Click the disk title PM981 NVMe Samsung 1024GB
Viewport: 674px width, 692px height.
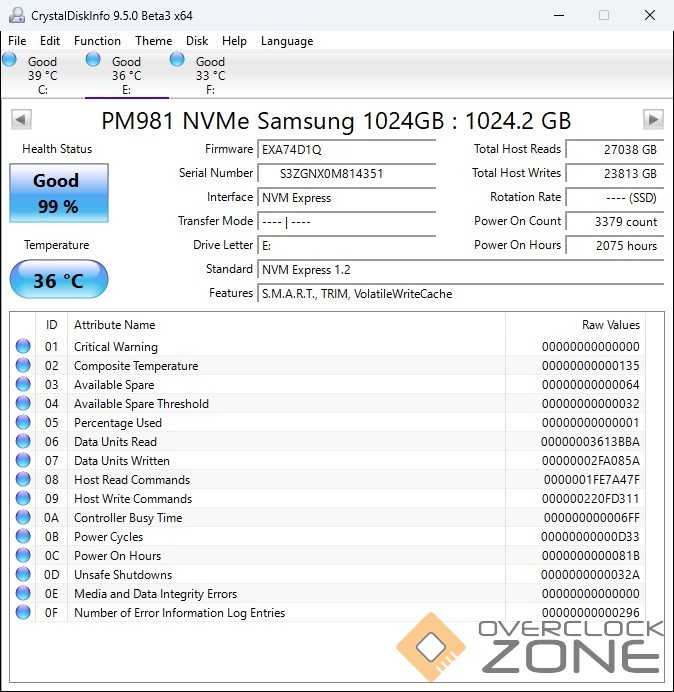coord(336,120)
